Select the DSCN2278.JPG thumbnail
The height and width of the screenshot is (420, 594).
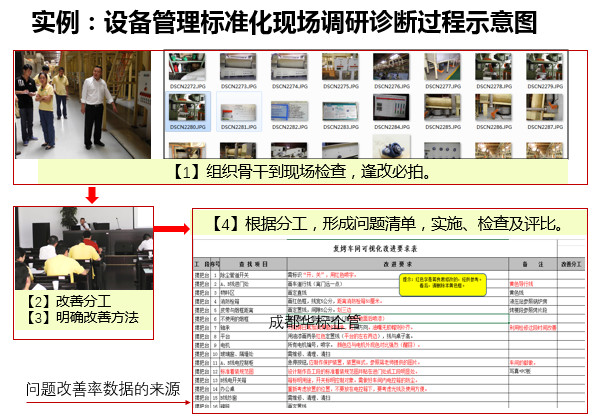494,67
